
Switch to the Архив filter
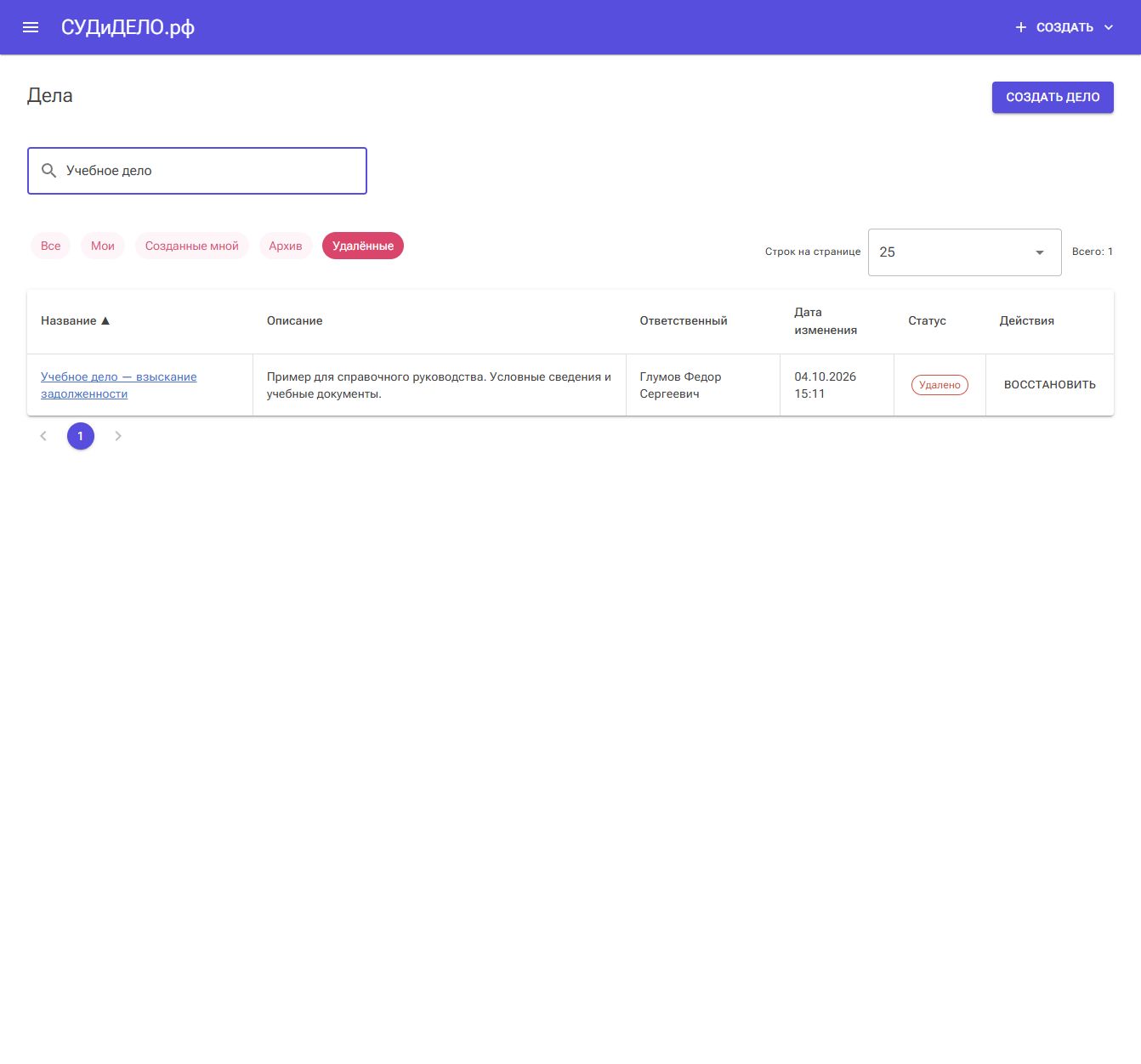(286, 246)
